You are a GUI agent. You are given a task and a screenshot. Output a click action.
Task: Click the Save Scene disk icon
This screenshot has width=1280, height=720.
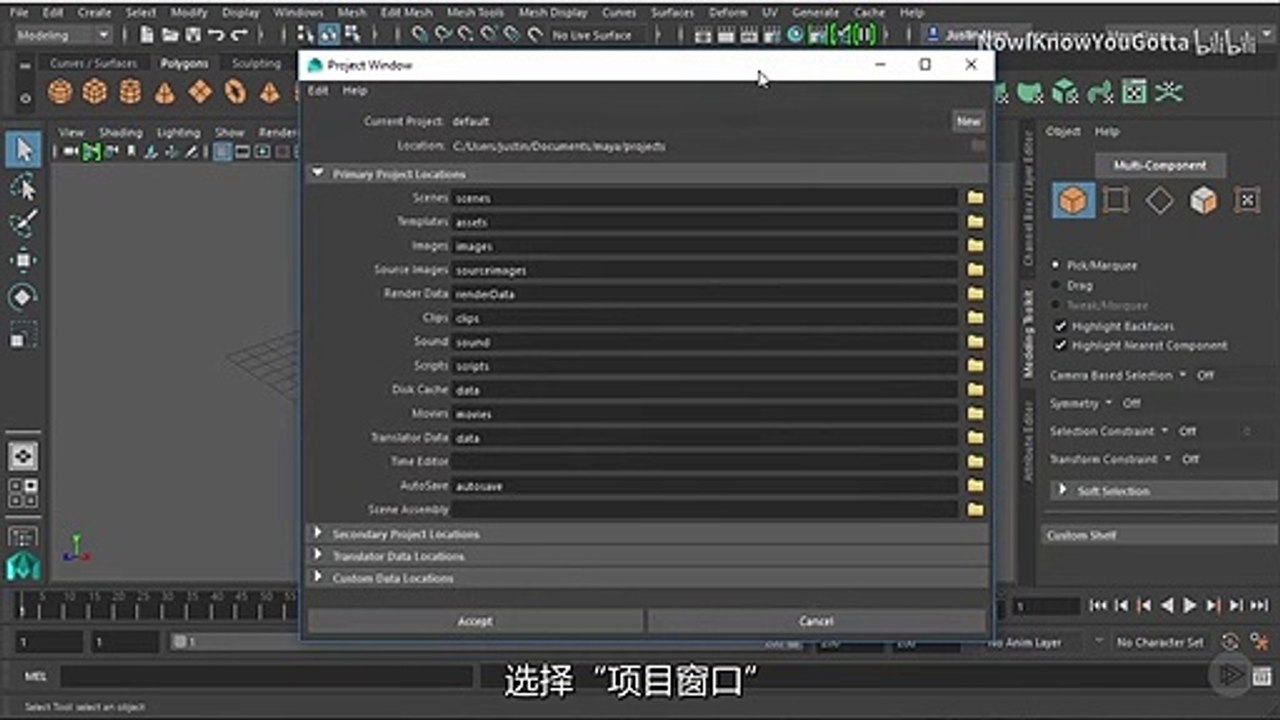pos(192,35)
